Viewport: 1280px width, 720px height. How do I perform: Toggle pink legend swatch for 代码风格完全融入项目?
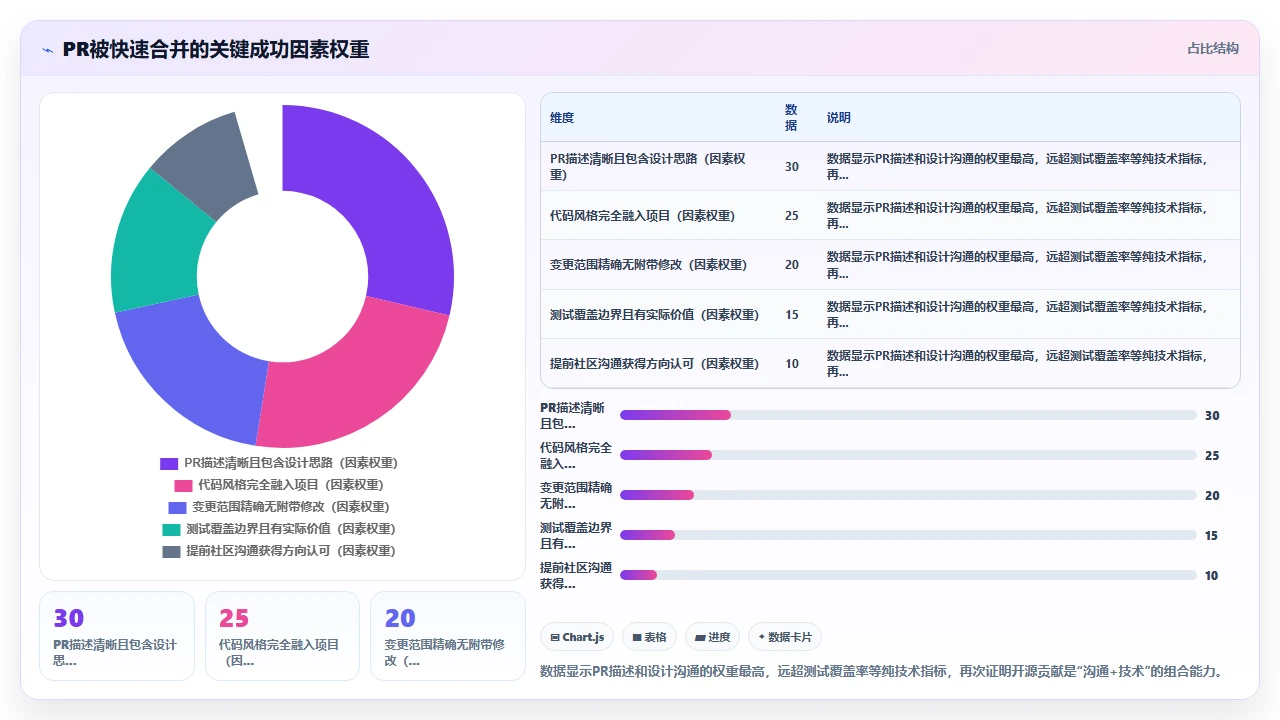[183, 485]
